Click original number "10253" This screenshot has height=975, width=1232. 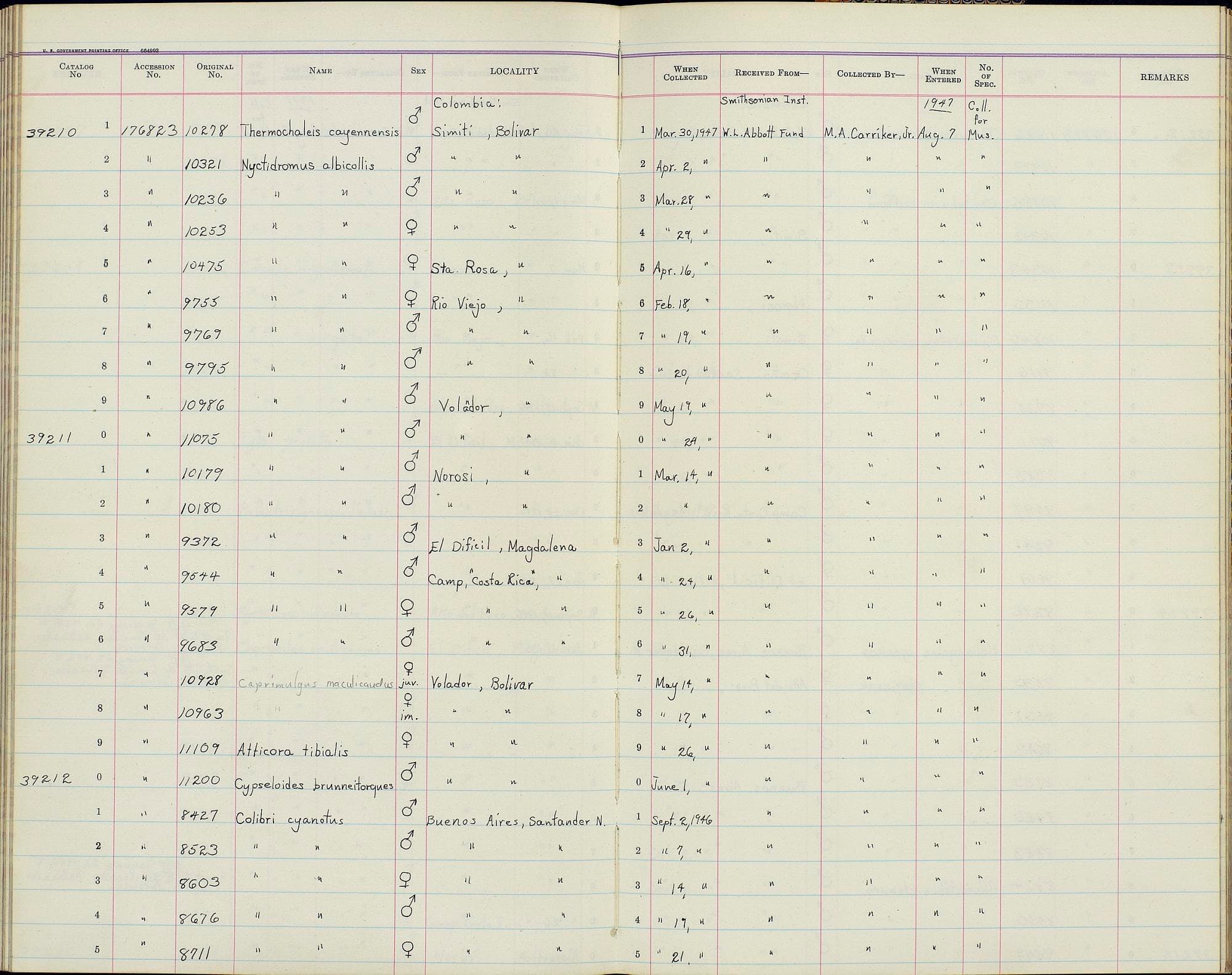click(206, 231)
